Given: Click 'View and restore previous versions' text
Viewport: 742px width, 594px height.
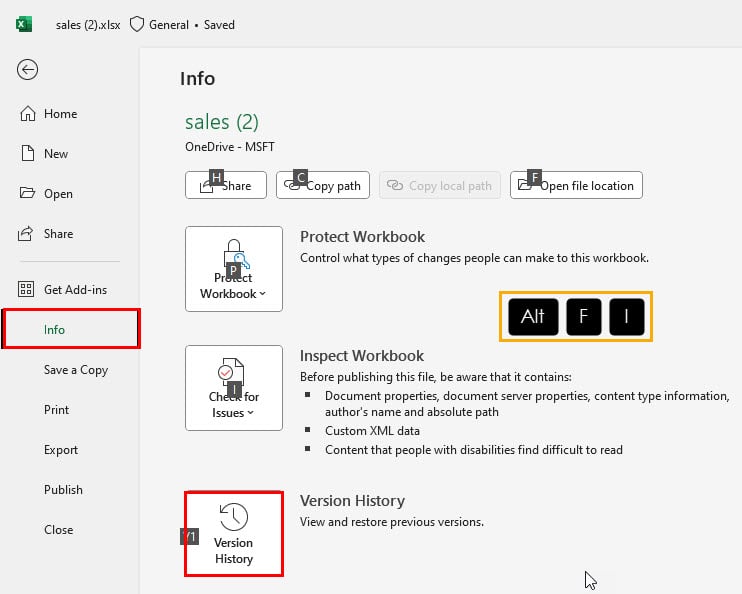Looking at the screenshot, I should coord(392,522).
